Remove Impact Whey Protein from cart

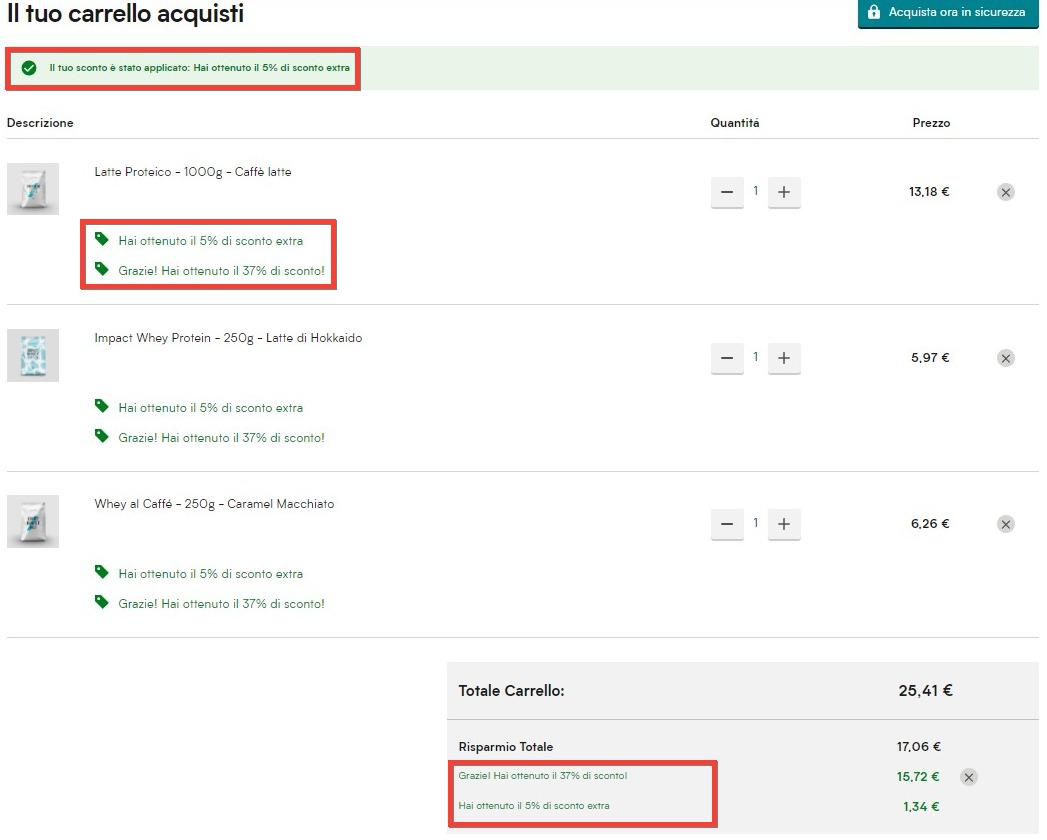(x=1006, y=358)
